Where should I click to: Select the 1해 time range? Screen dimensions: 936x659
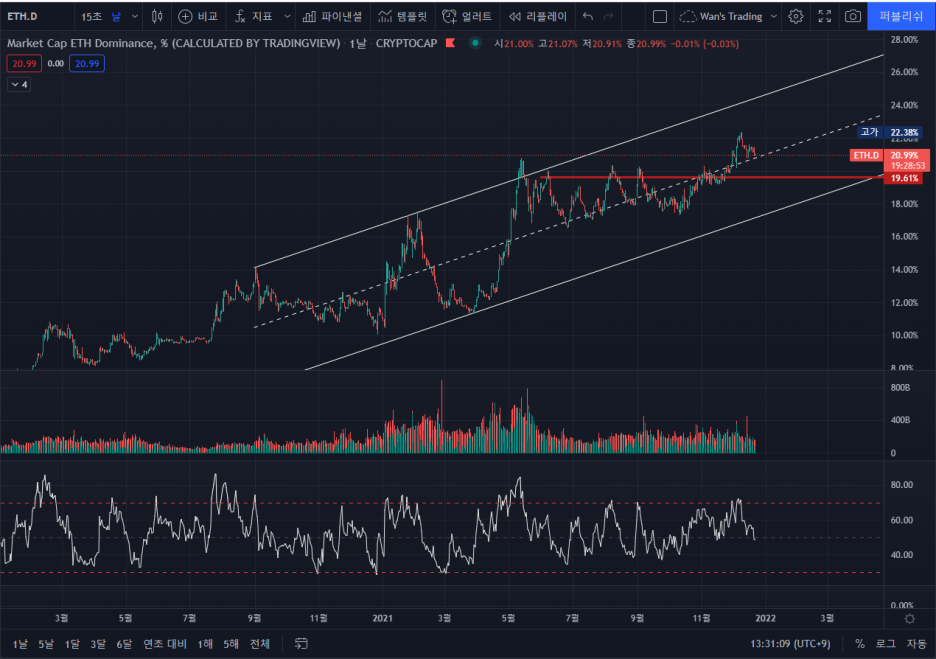point(205,644)
